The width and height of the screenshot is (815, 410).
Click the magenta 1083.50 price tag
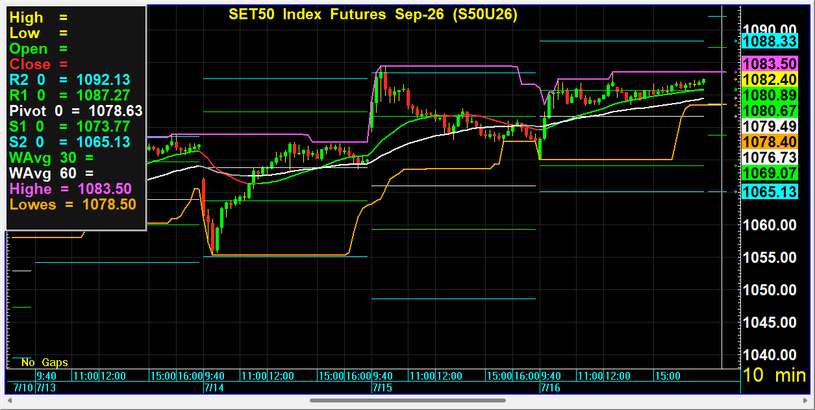click(x=769, y=64)
